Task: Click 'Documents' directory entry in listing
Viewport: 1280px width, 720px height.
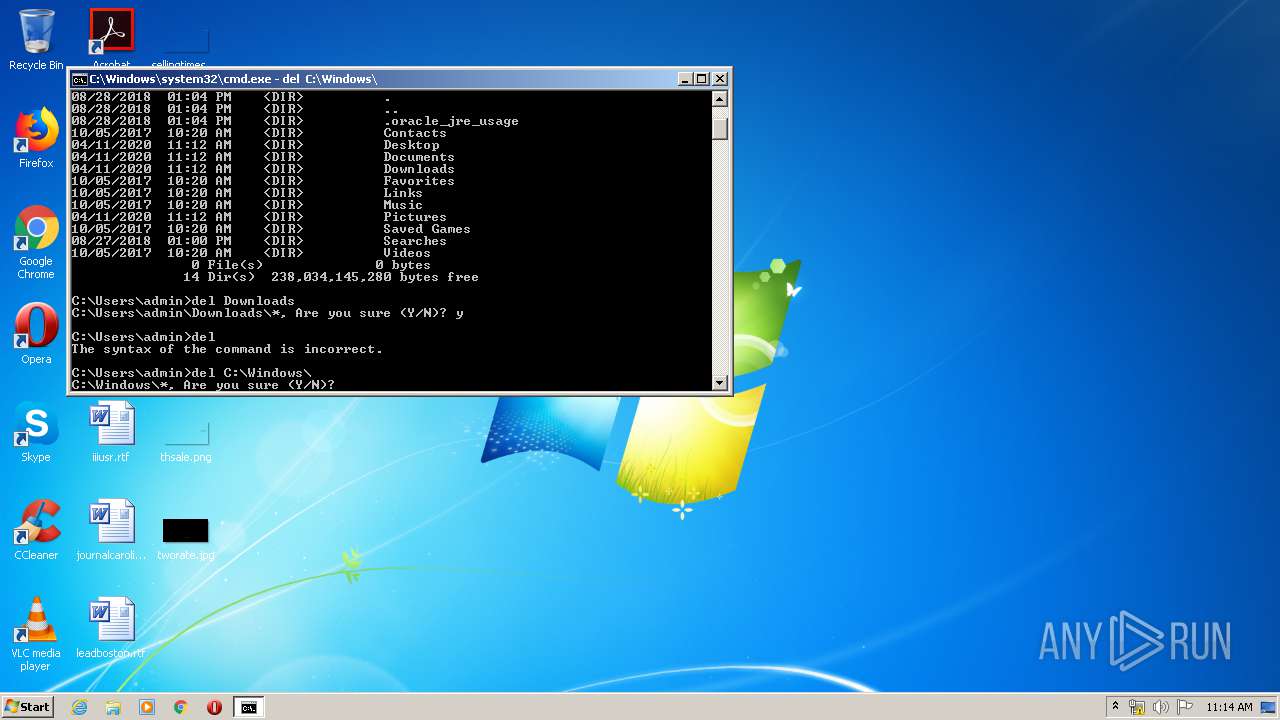Action: click(419, 157)
